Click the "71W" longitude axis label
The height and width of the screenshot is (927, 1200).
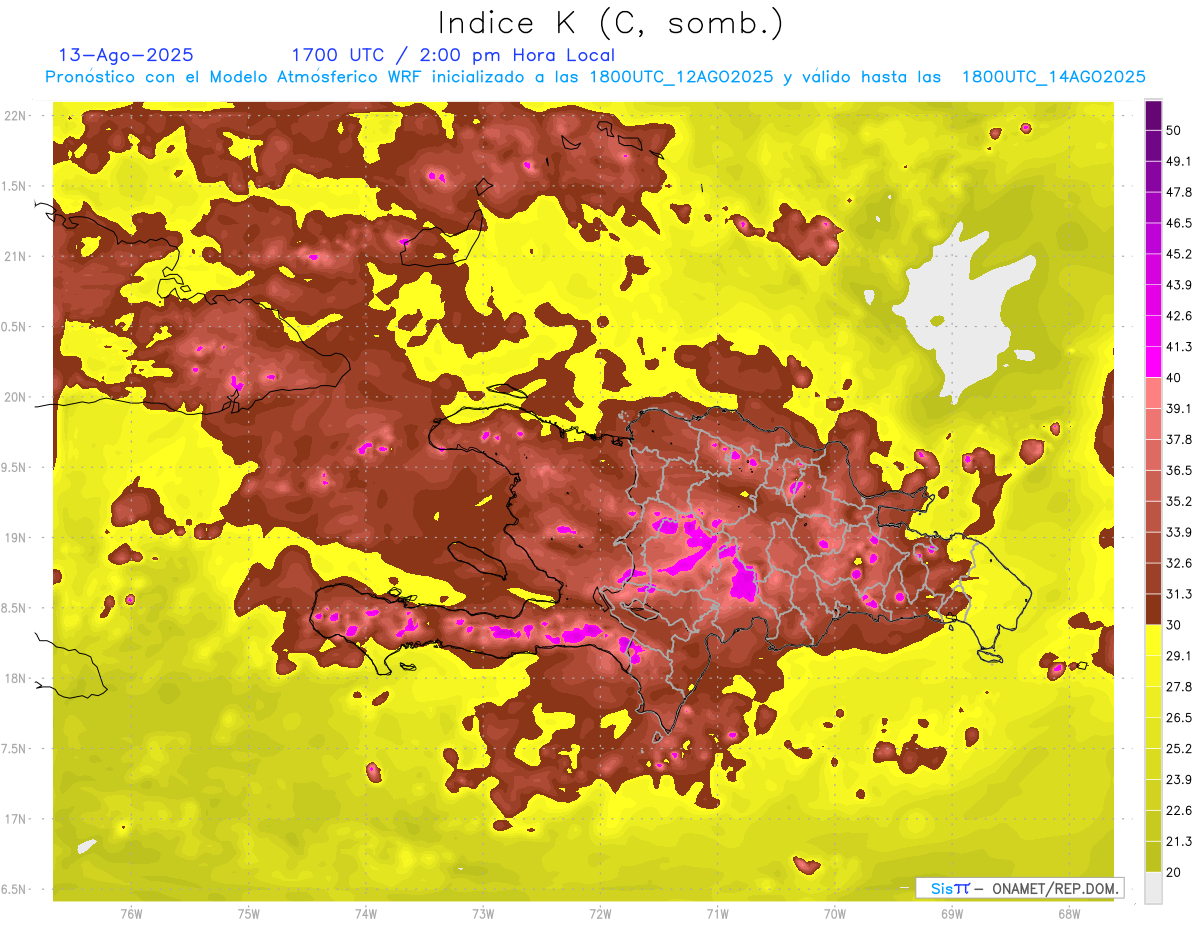[717, 914]
